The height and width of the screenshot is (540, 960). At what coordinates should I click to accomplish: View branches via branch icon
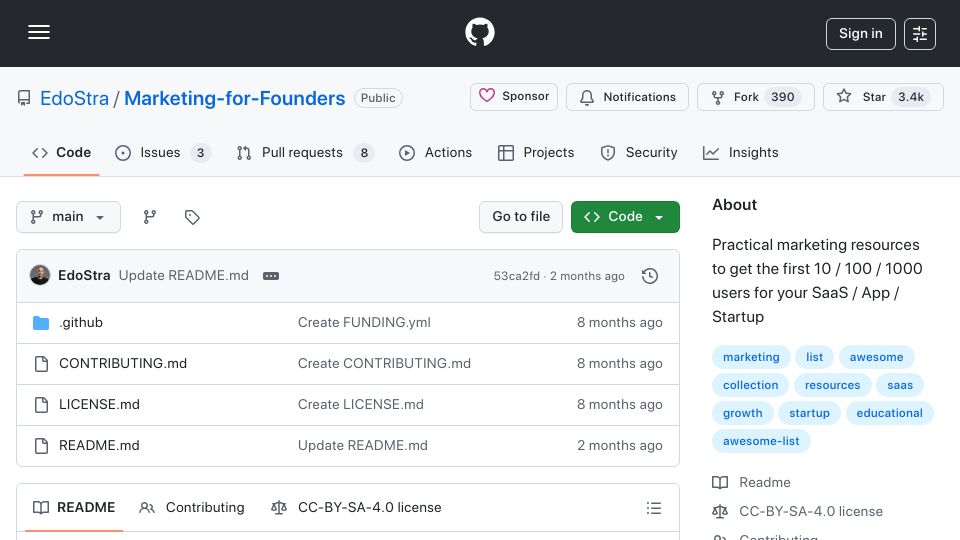click(x=149, y=217)
